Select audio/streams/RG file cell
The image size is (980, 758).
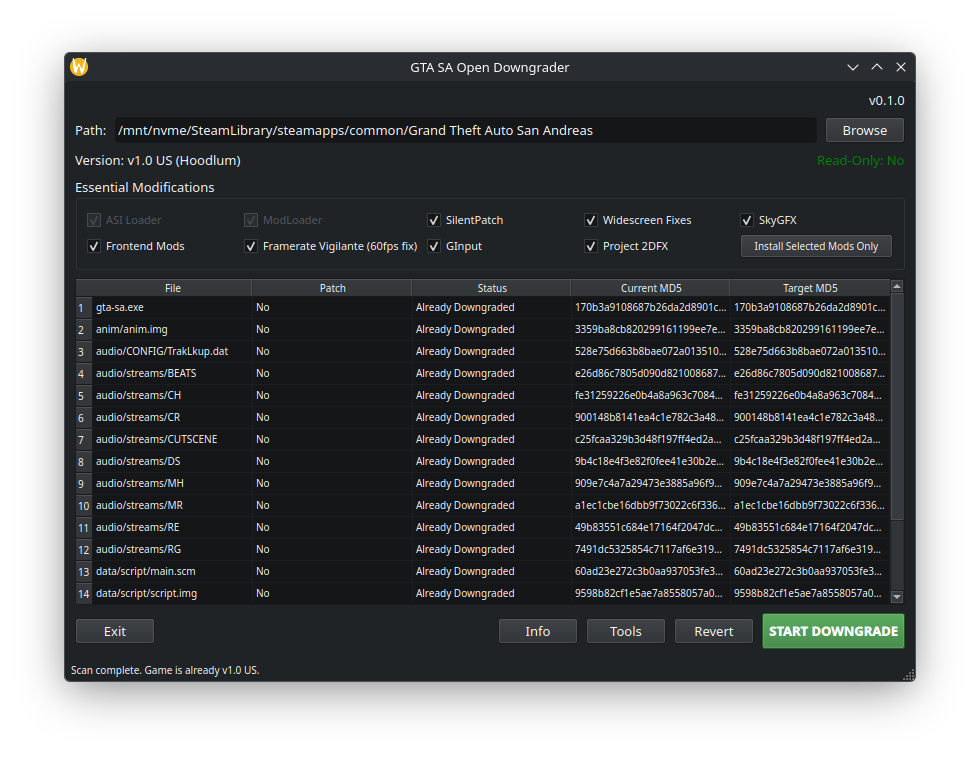coord(172,549)
